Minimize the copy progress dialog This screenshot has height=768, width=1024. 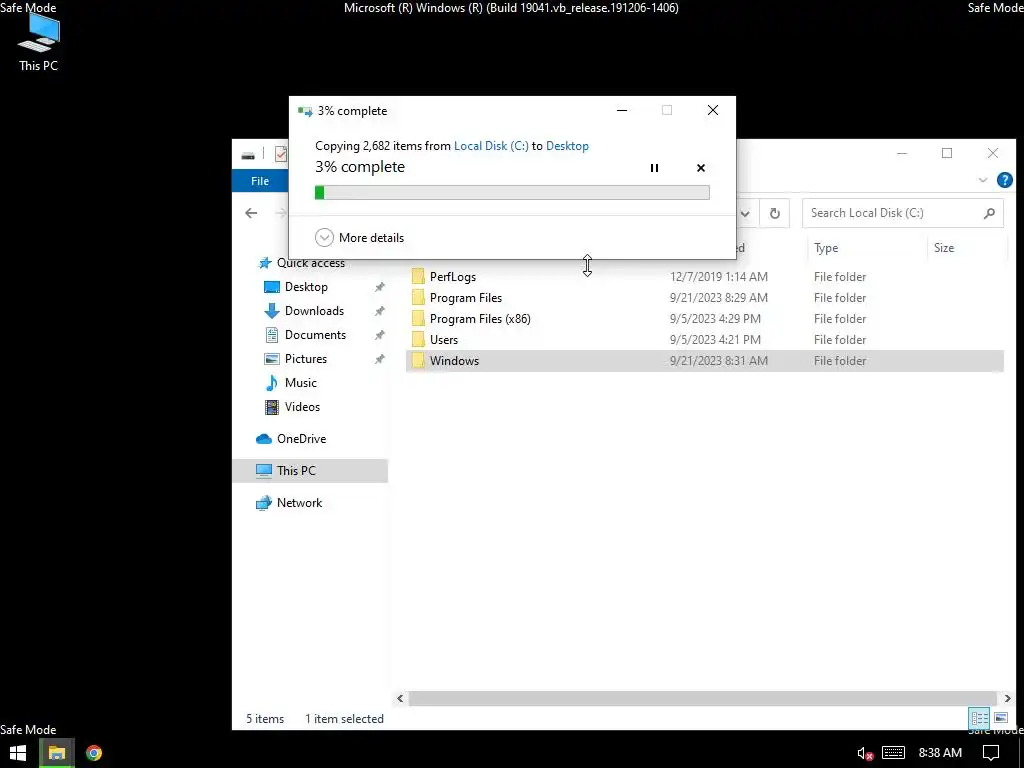pyautogui.click(x=622, y=110)
